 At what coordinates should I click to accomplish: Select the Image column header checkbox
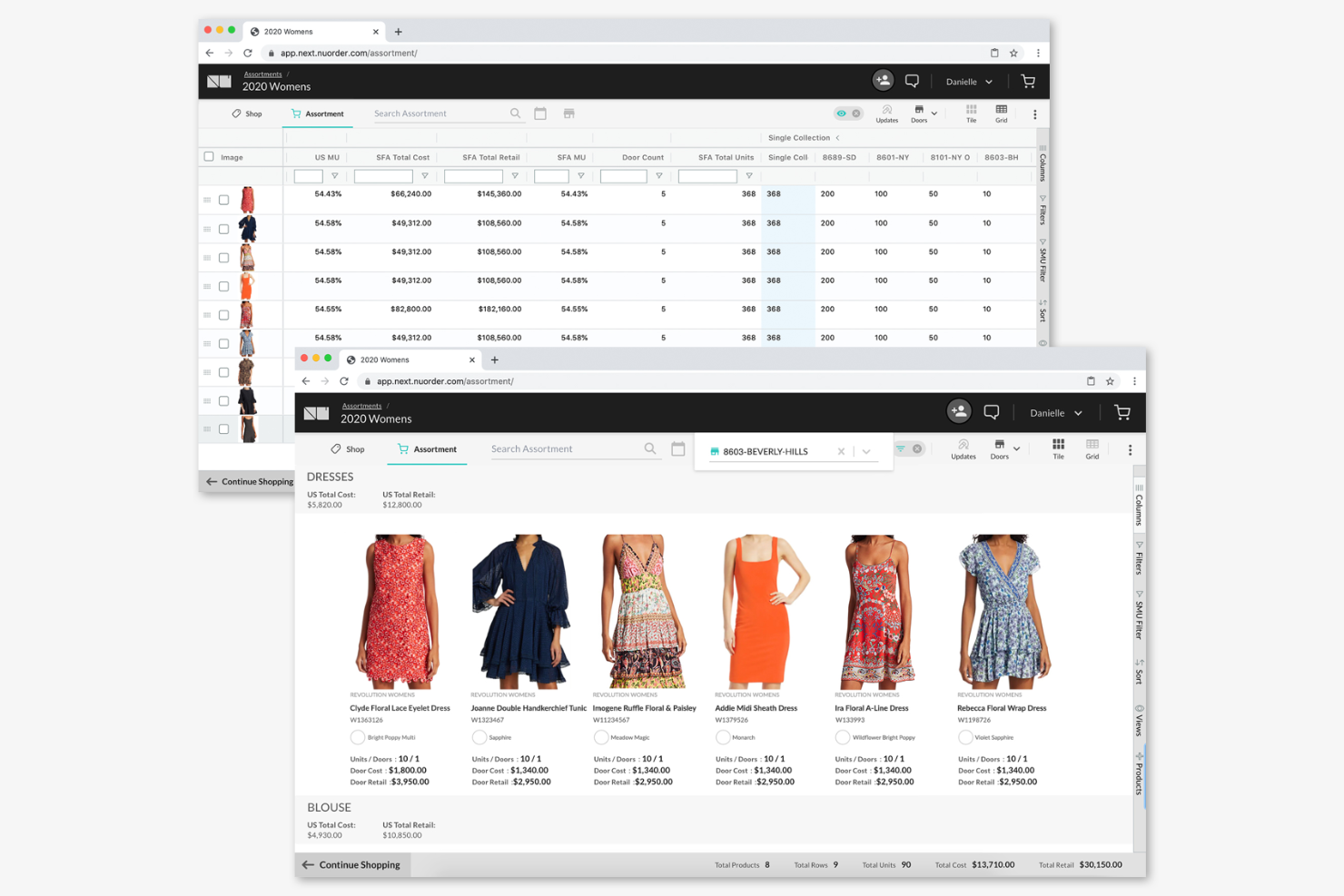208,155
